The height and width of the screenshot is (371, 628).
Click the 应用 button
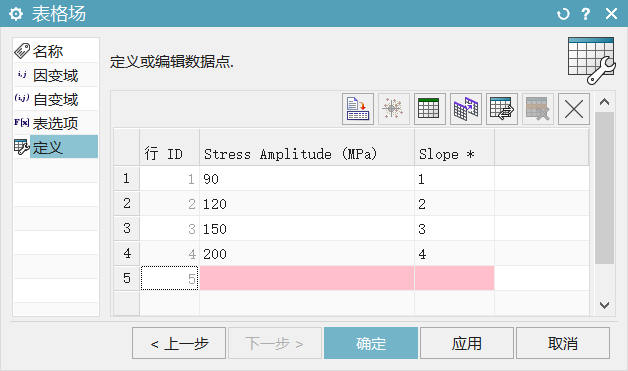[x=467, y=343]
